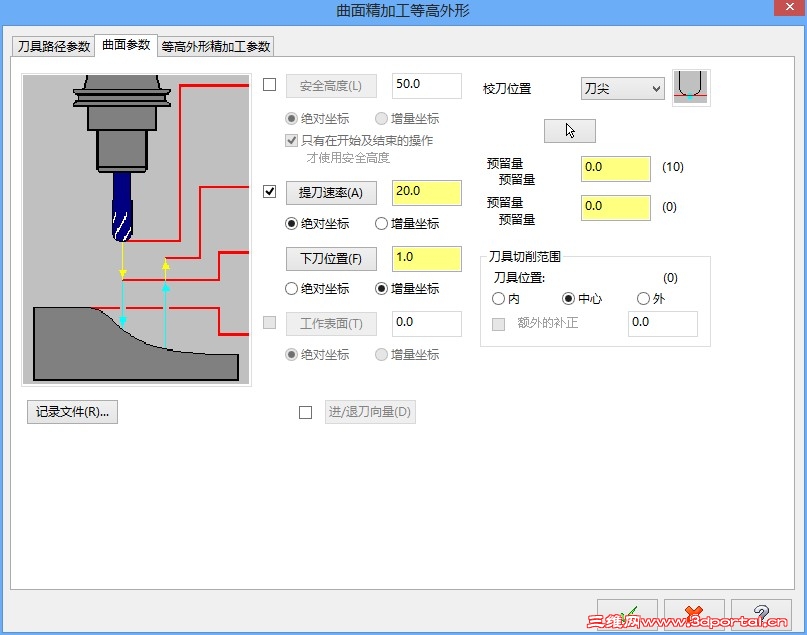Click the 工作表面(T) button
Screen dimensions: 807x635
tap(331, 324)
